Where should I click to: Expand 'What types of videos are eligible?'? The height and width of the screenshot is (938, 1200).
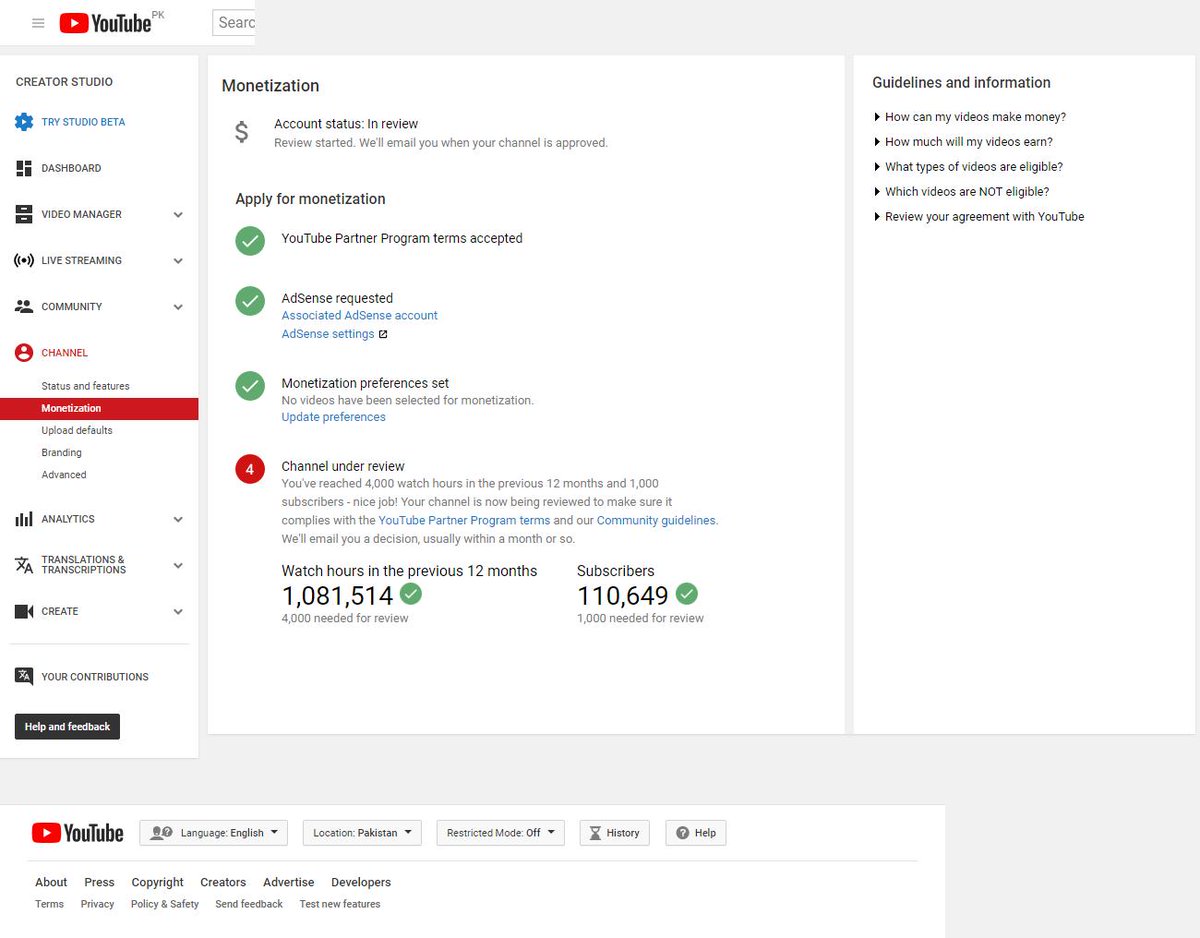(x=968, y=167)
